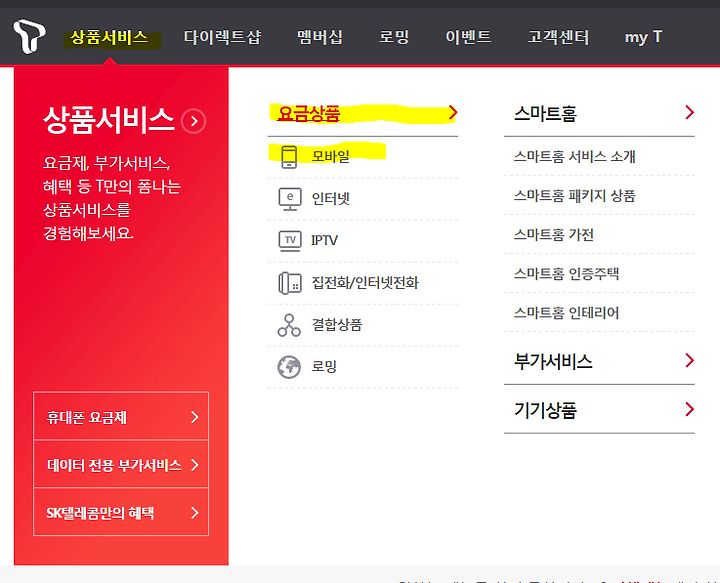Viewport: 720px width, 583px height.
Task: Open the 스마트홈 category heading
Action: 545,113
